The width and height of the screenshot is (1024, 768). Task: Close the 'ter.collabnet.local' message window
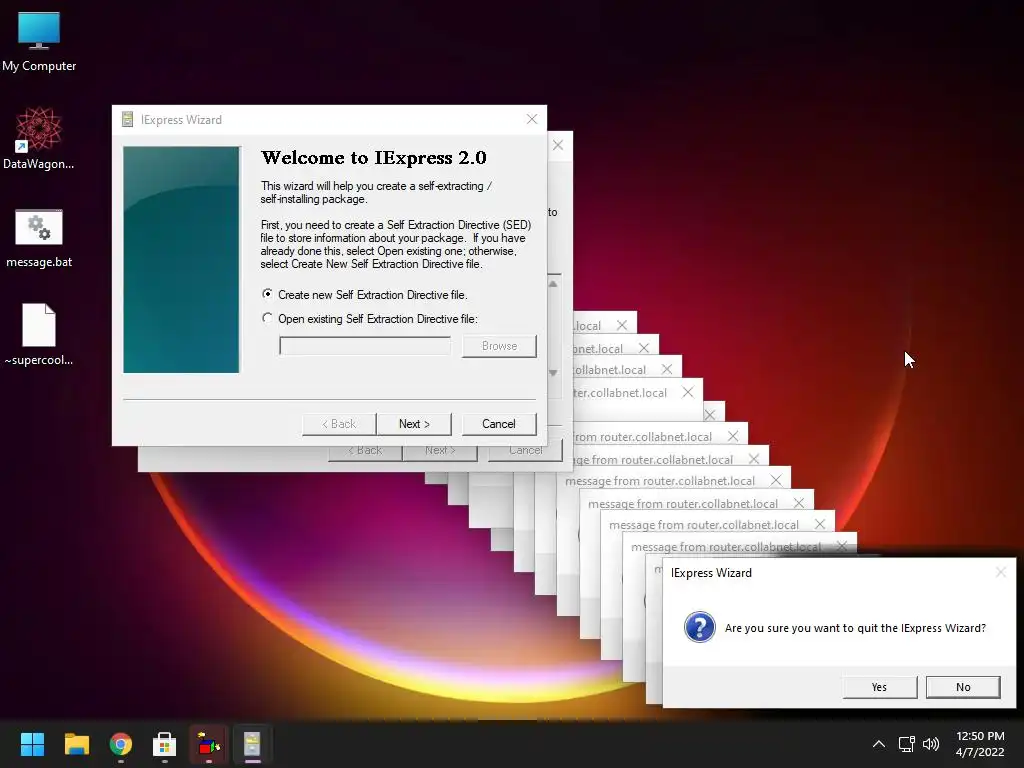point(688,392)
